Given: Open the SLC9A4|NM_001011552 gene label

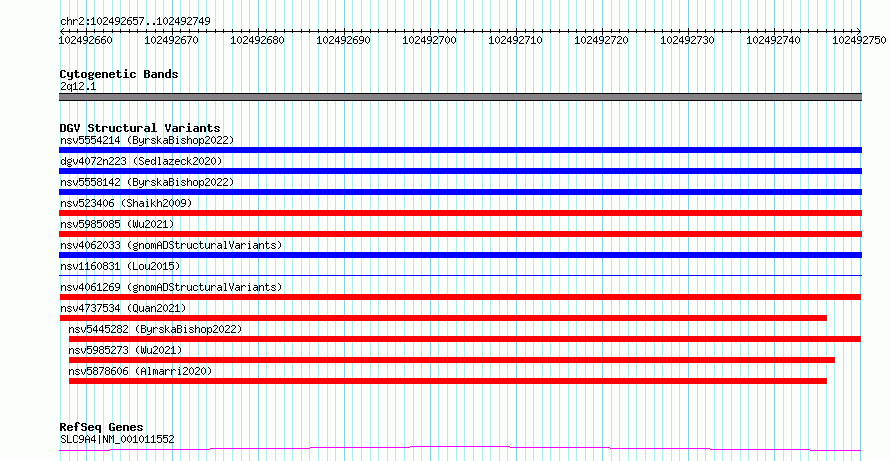Looking at the screenshot, I should tap(117, 439).
